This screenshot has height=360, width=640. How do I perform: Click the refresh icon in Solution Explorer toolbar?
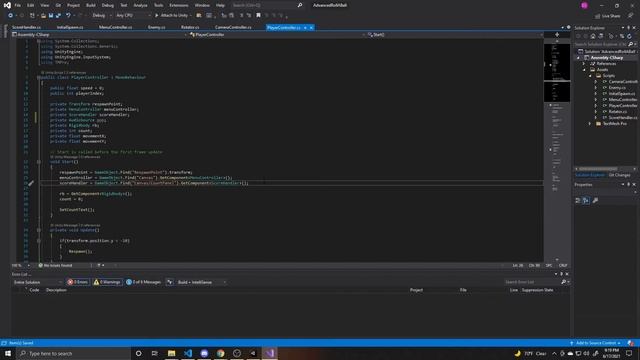pyautogui.click(x=629, y=36)
